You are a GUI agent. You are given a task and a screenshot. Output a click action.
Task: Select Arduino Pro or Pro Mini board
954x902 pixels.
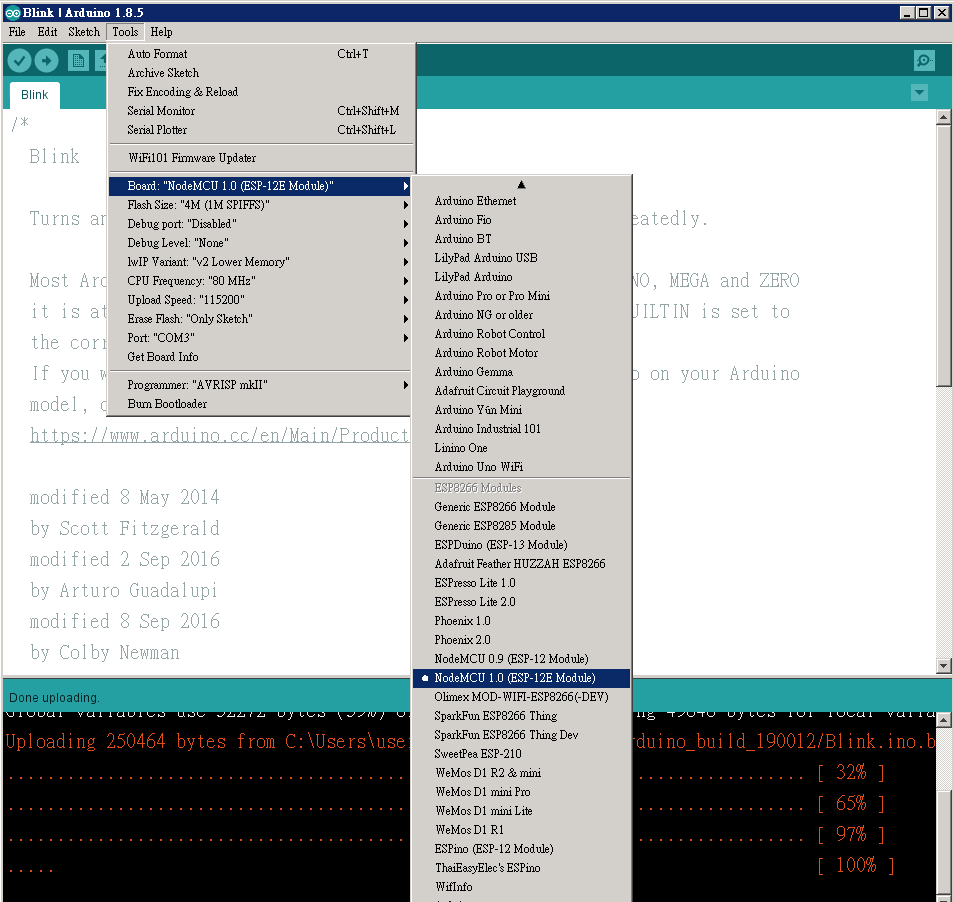[x=521, y=296]
